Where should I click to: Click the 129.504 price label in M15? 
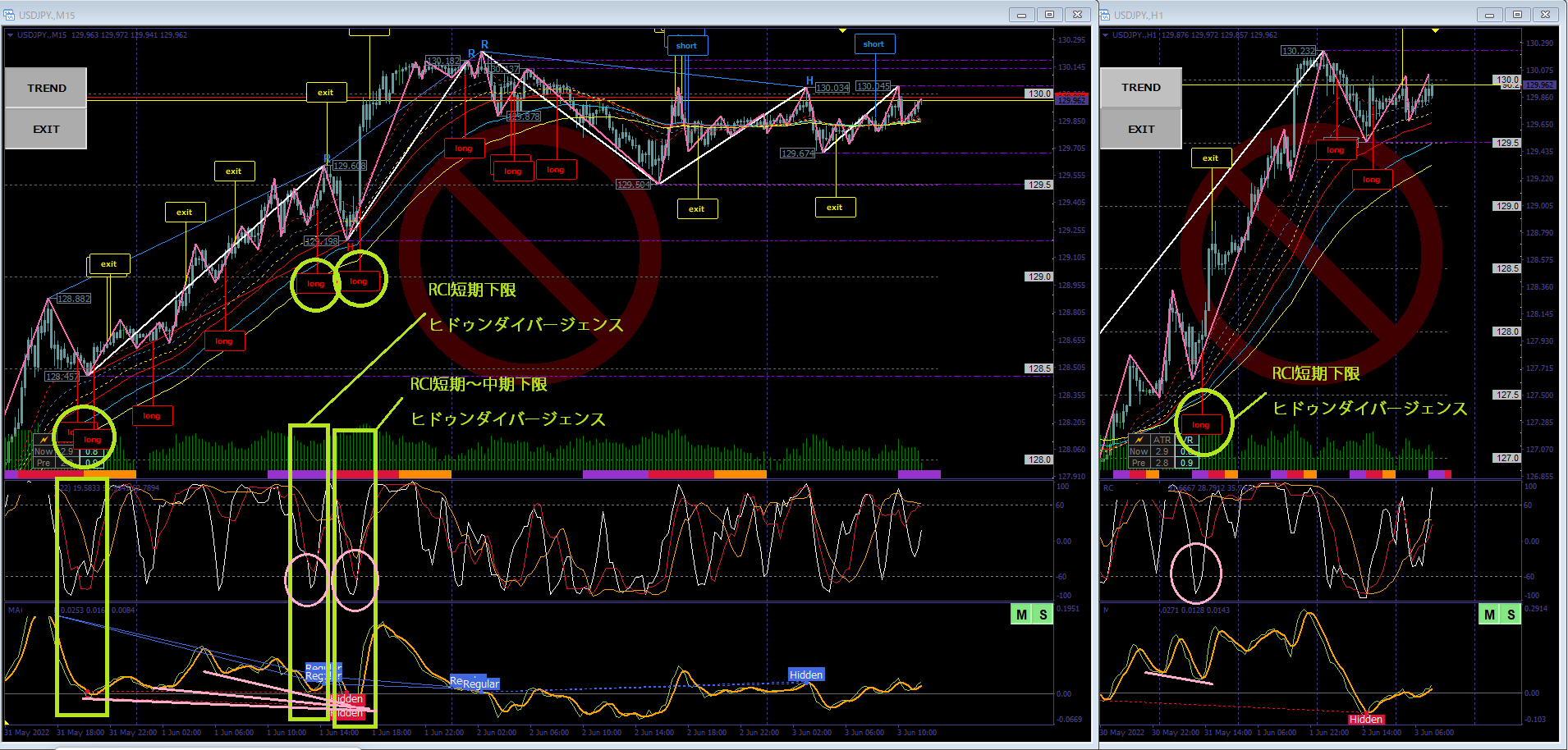point(634,185)
